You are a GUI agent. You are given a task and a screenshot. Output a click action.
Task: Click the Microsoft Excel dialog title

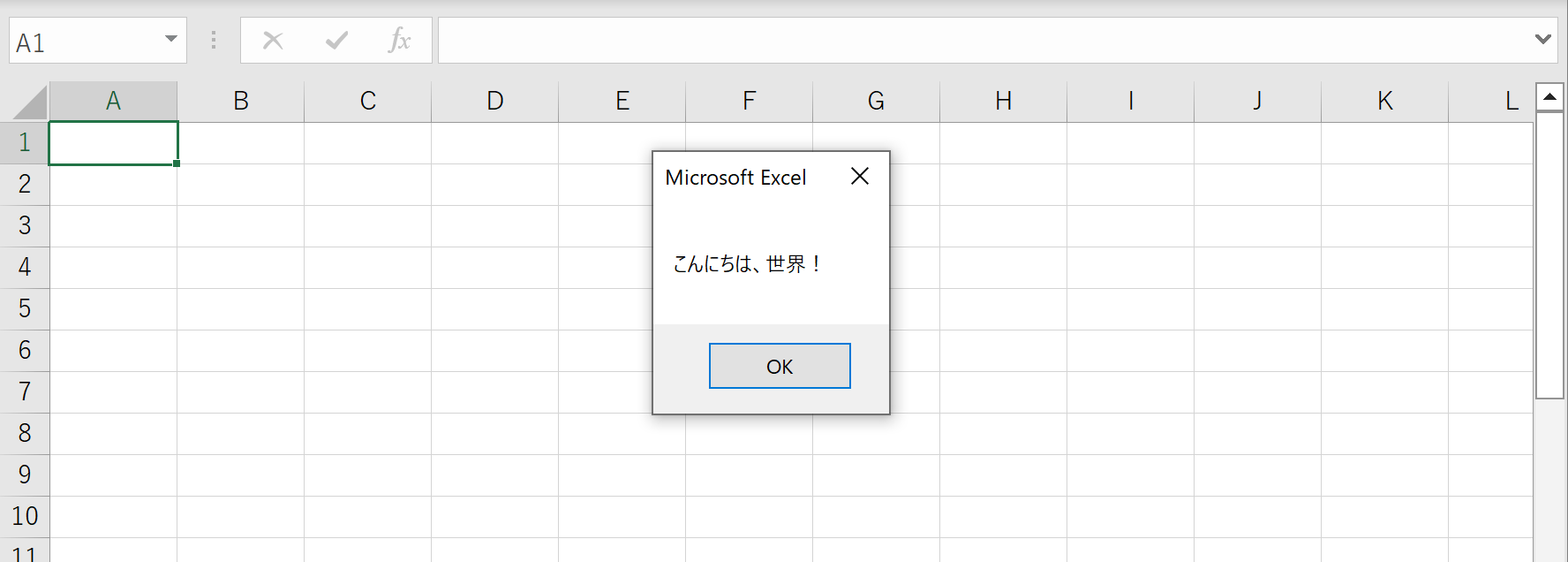(735, 178)
